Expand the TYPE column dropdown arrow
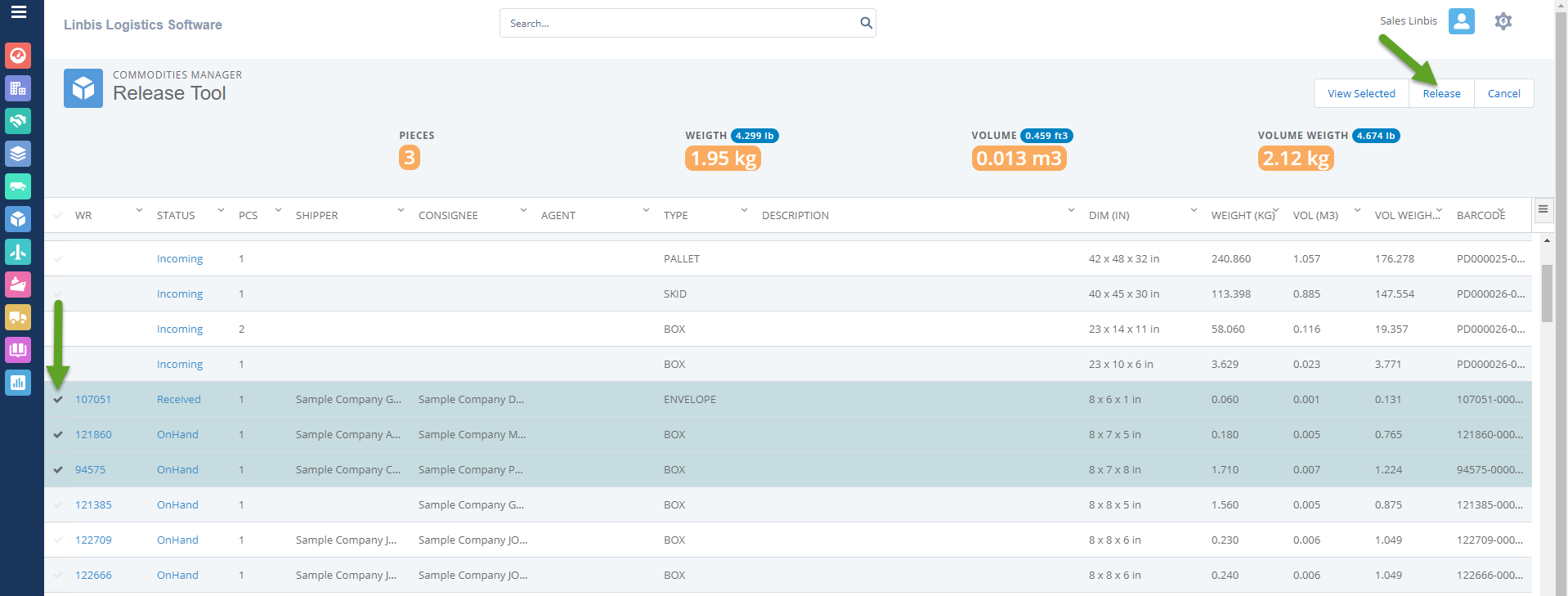Image resolution: width=1568 pixels, height=596 pixels. coord(744,211)
